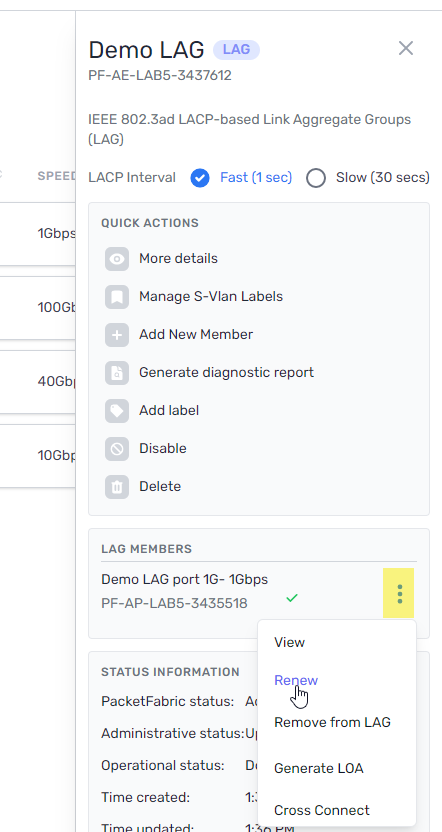Click the diagnostic report document icon

pyautogui.click(x=117, y=373)
